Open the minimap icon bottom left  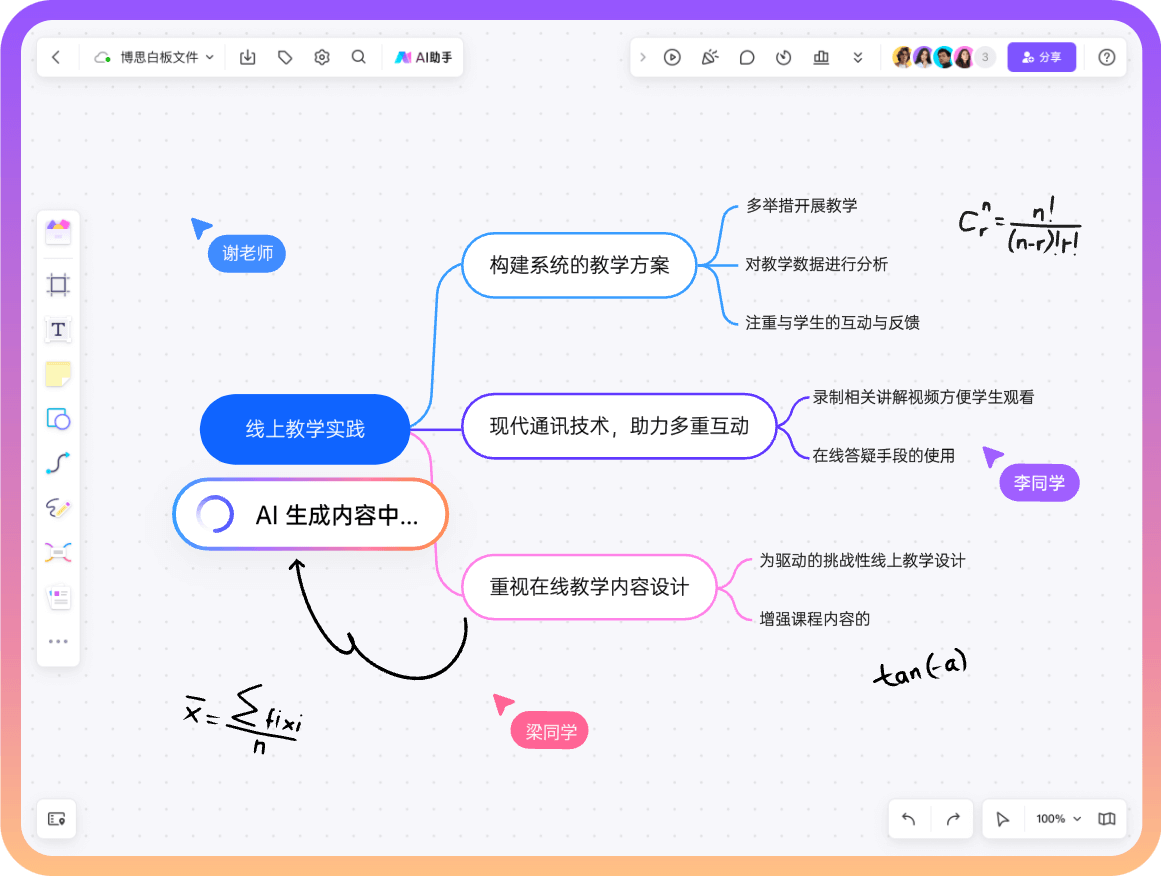point(56,818)
